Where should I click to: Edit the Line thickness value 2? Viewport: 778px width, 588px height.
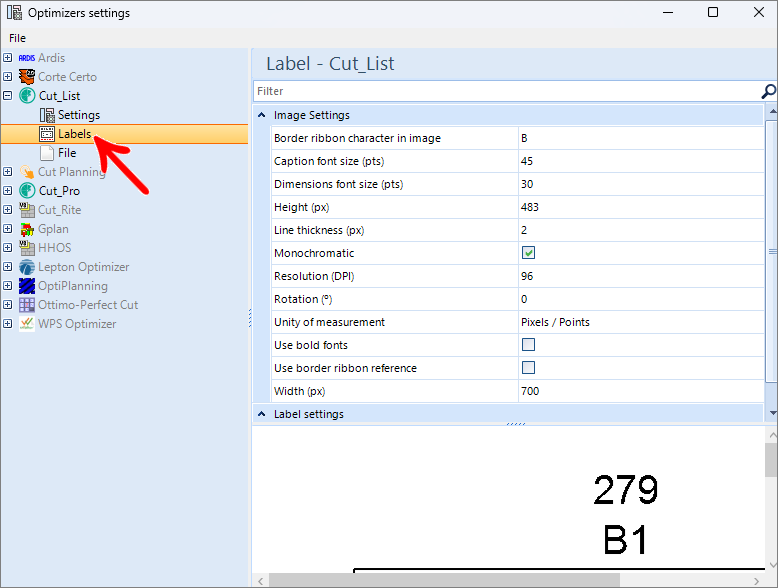[x=641, y=230]
